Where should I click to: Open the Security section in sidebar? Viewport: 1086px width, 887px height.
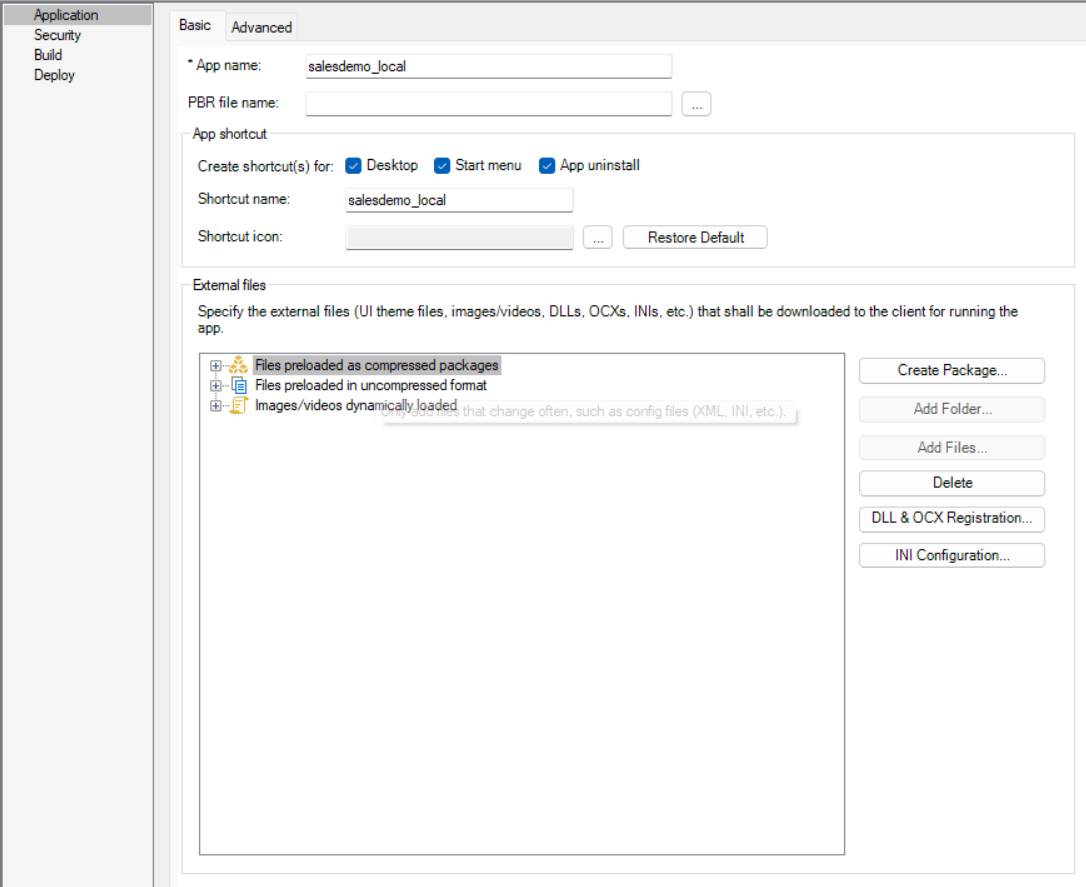click(x=57, y=35)
